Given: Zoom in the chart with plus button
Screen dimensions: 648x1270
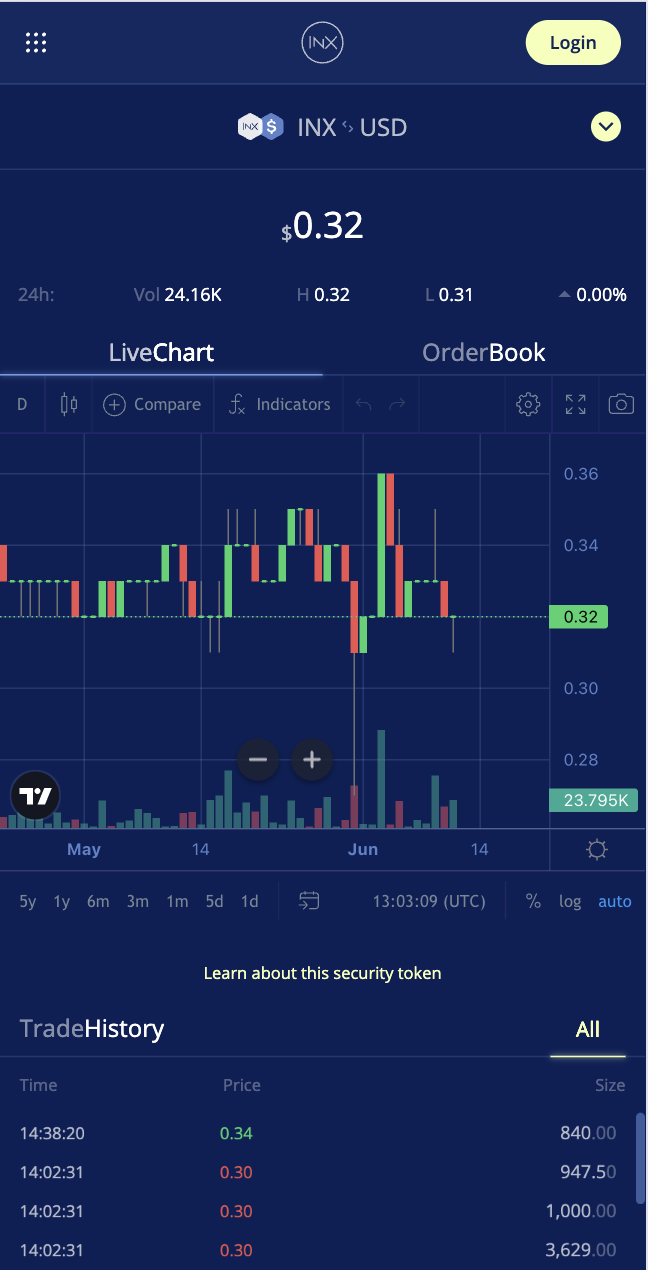Looking at the screenshot, I should click(312, 760).
